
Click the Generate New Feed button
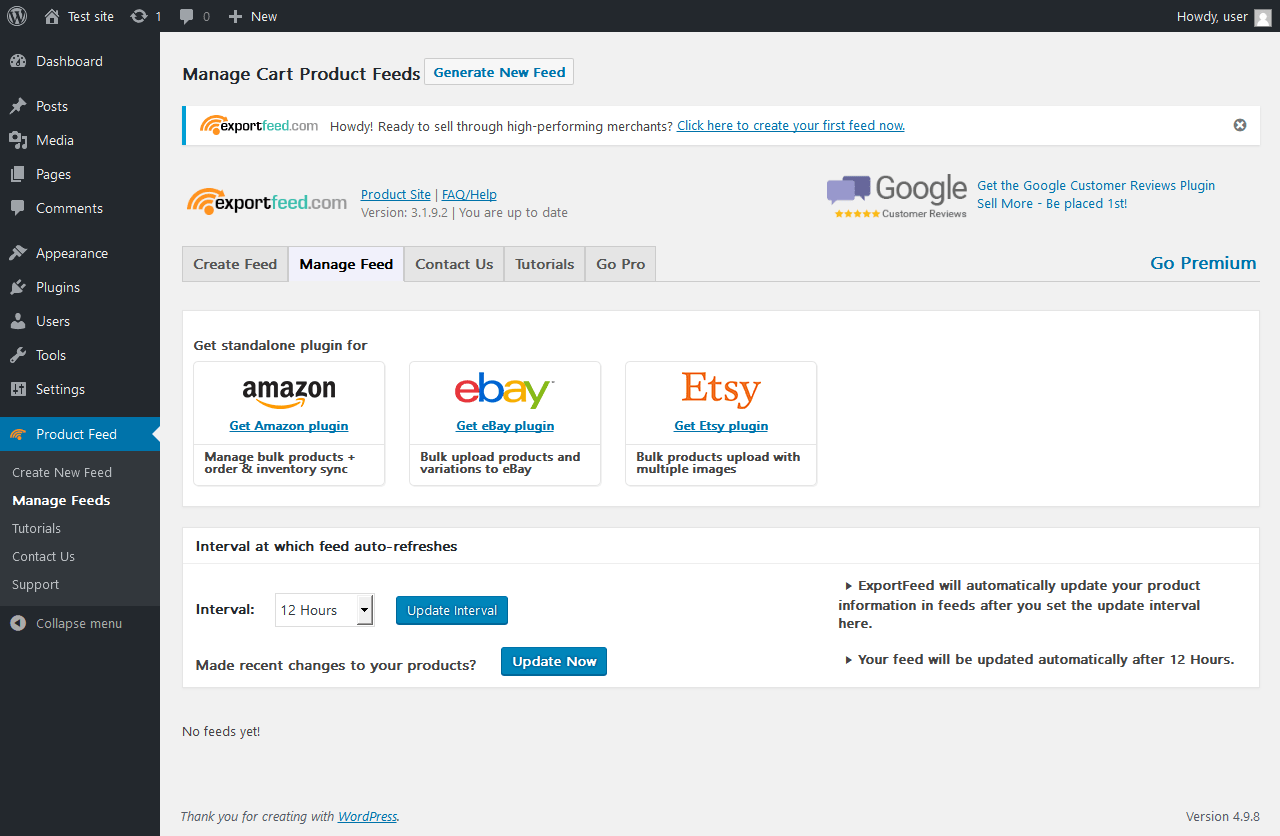(x=499, y=72)
